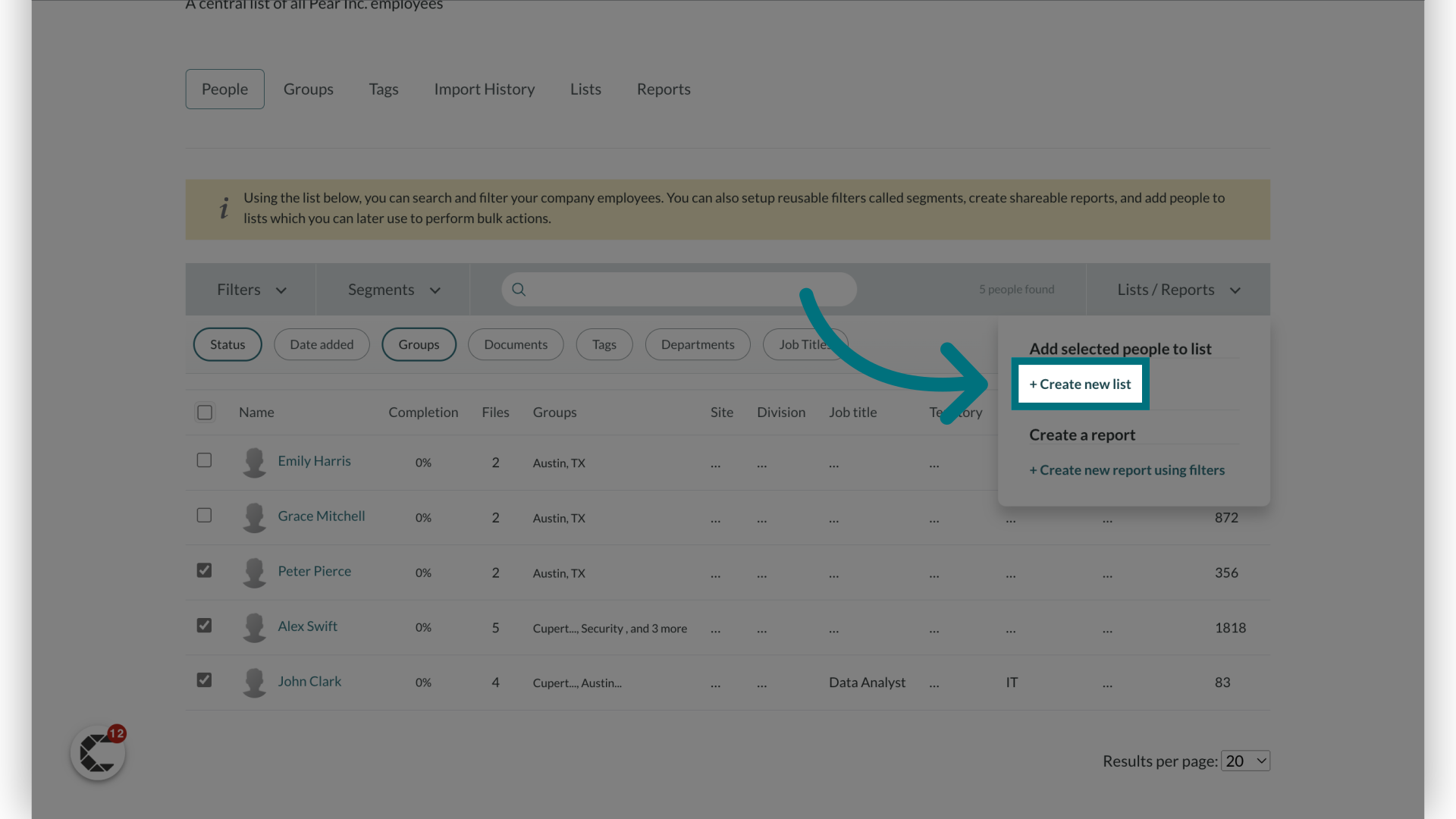The width and height of the screenshot is (1456, 819).
Task: Click the search bar icon
Action: point(518,289)
